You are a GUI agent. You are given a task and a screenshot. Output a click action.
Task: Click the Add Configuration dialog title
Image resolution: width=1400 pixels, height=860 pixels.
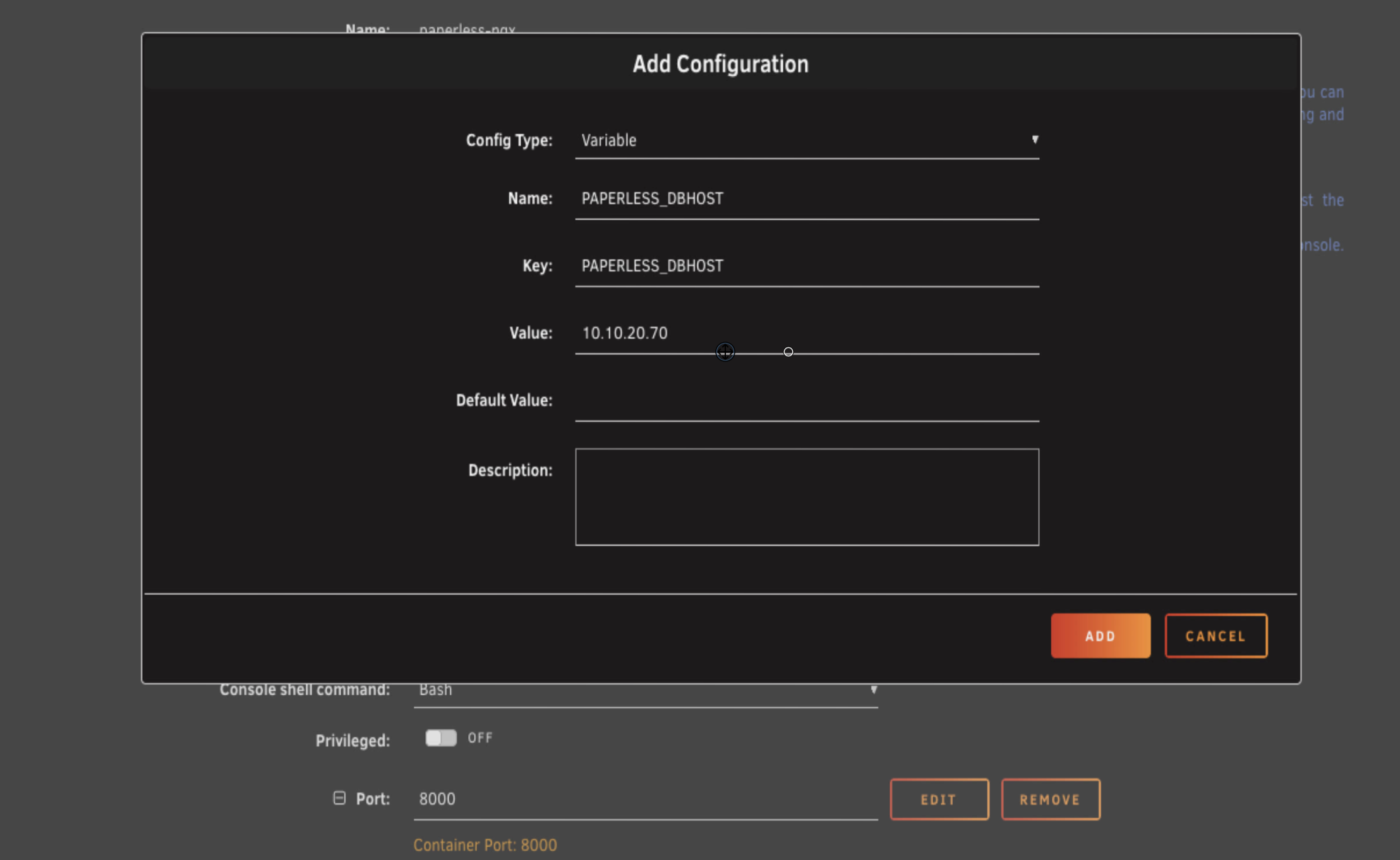click(720, 64)
